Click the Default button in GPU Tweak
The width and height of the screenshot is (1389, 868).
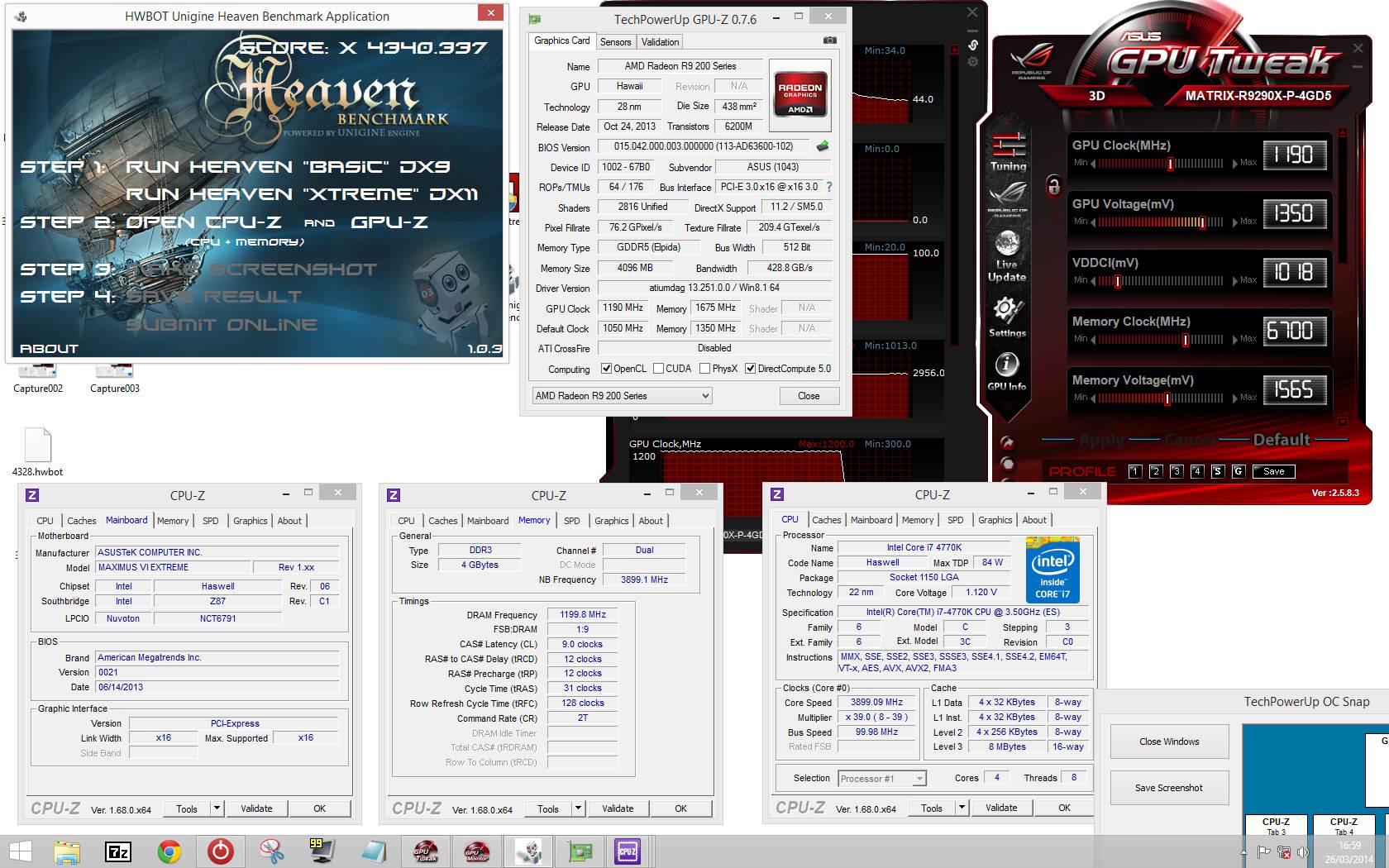tap(1282, 440)
